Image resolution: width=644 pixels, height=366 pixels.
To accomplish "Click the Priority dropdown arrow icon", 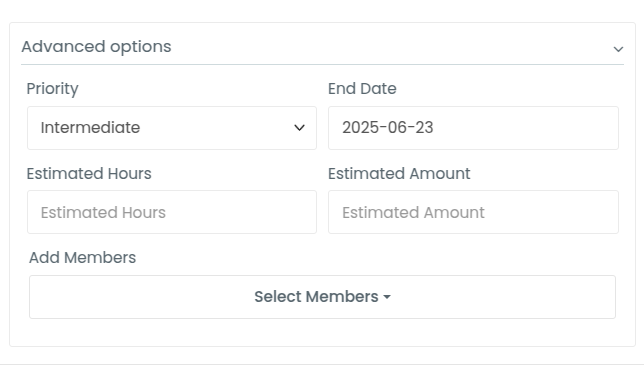I will [299, 128].
